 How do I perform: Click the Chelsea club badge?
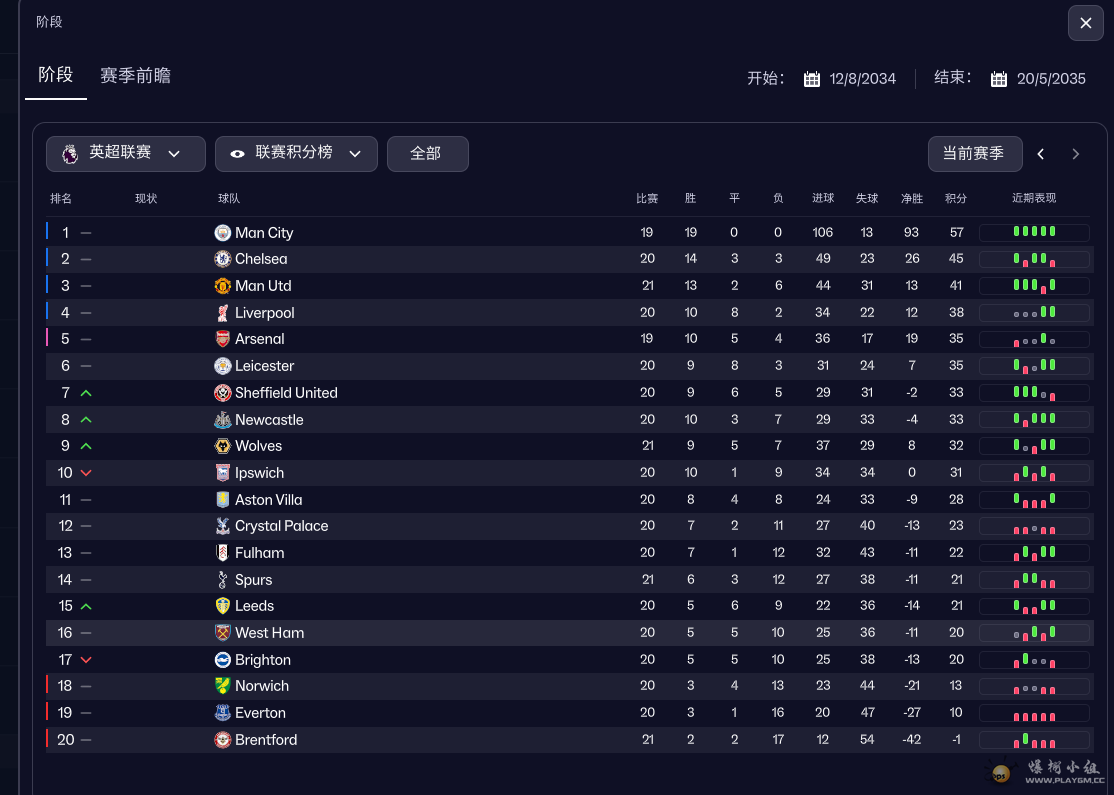coord(223,259)
